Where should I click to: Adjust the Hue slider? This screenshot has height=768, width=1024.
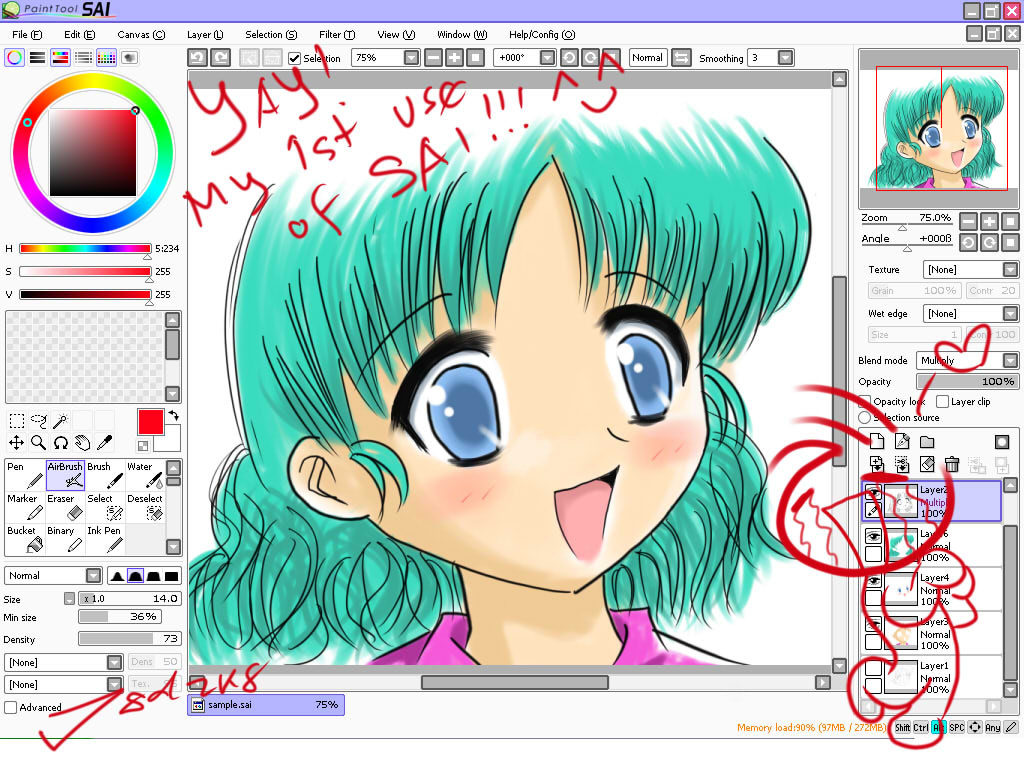tap(85, 249)
